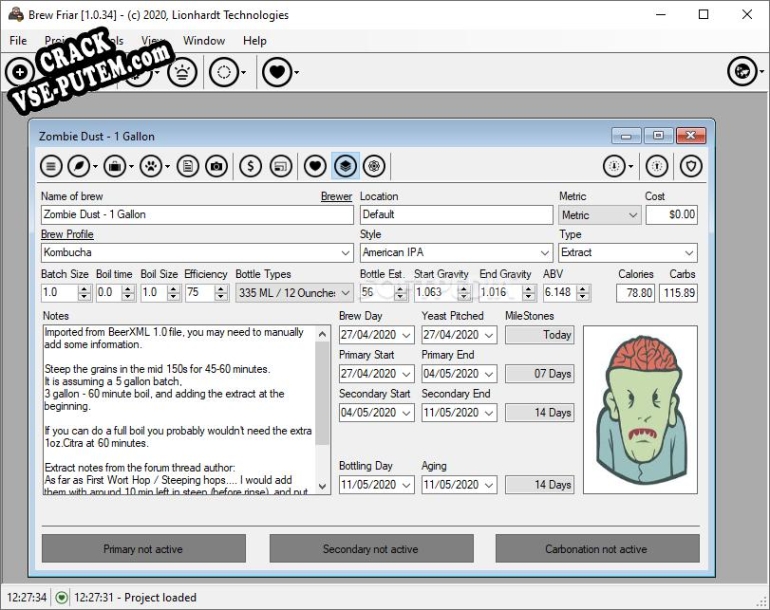Open the Yeast Pitched date picker
The width and height of the screenshot is (770, 610).
click(x=489, y=335)
